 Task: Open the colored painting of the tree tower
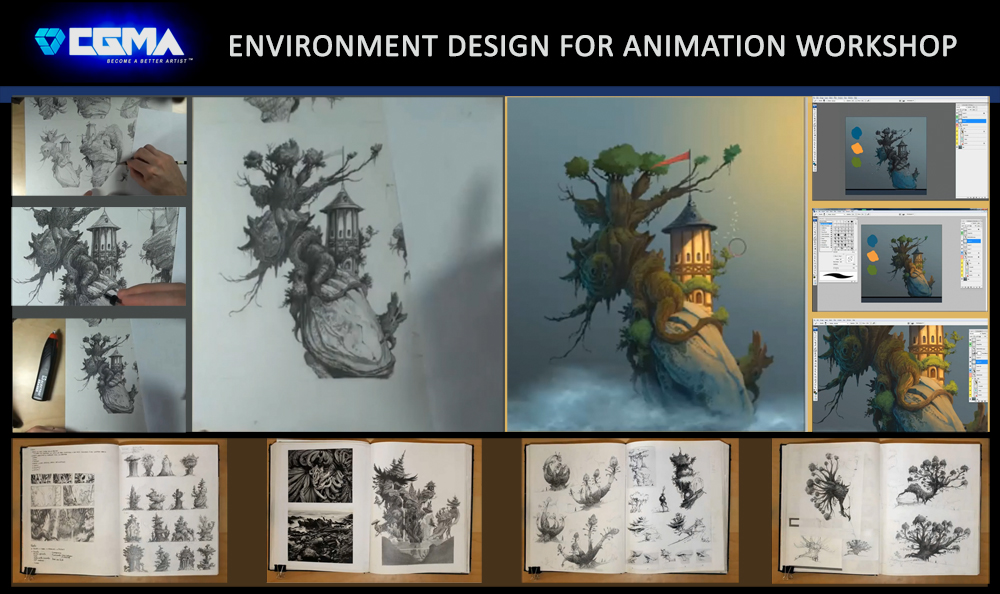[x=656, y=264]
